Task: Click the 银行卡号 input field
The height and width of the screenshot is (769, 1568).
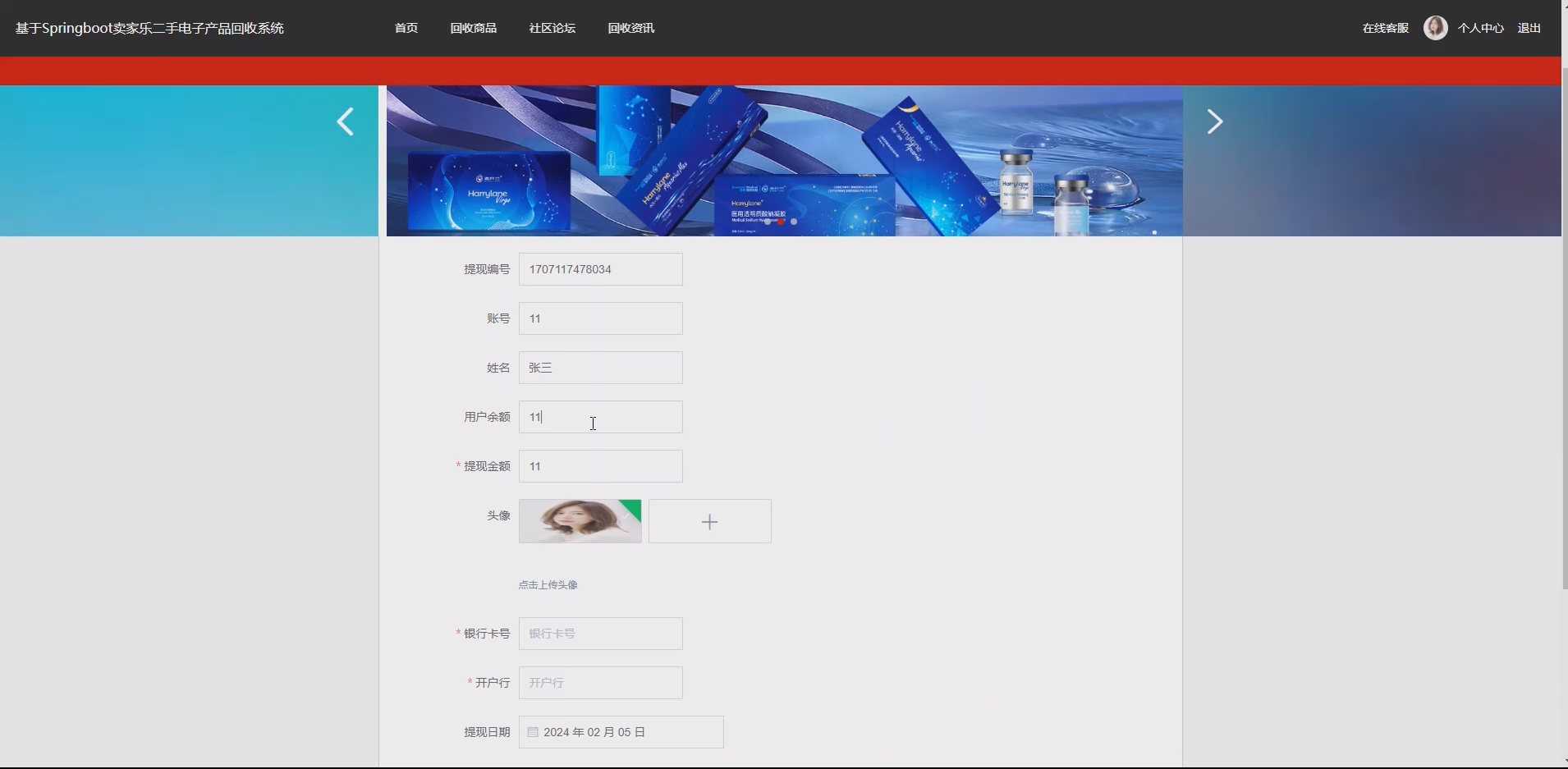Action: (600, 633)
